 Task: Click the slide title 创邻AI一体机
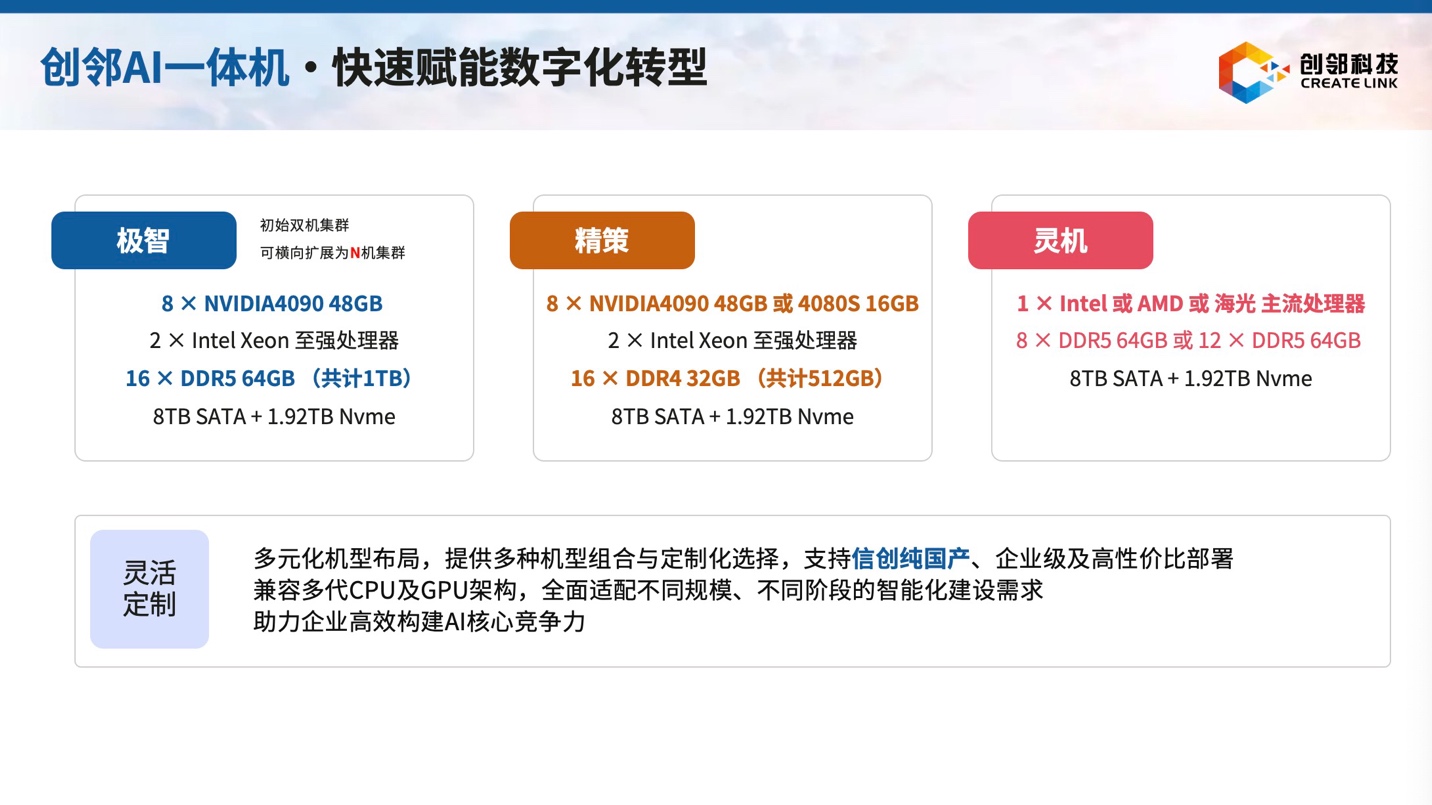click(165, 68)
